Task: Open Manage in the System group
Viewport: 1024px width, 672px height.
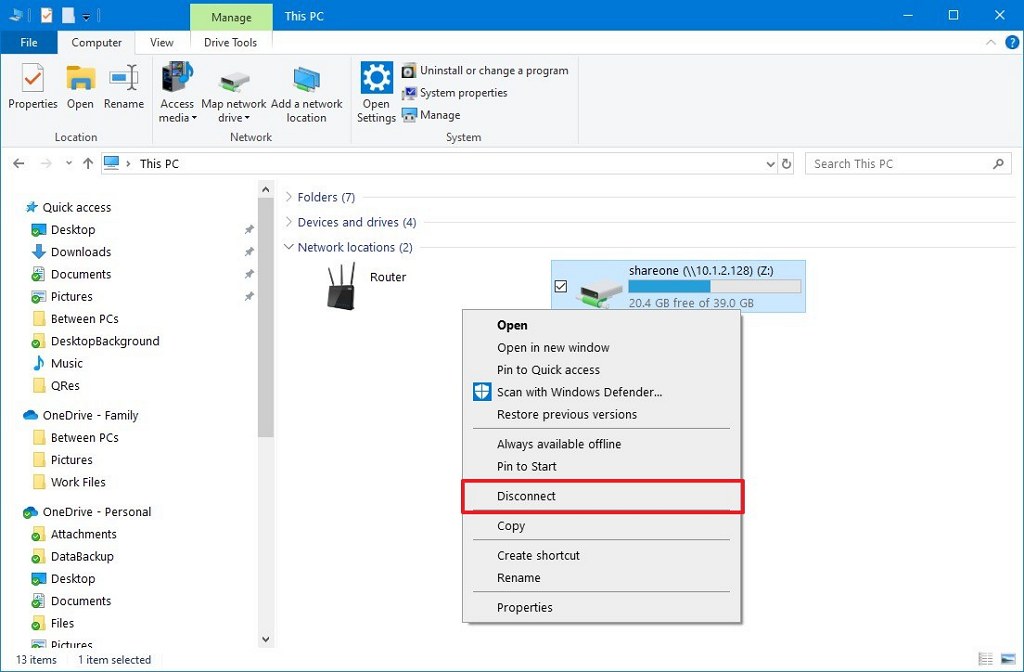Action: (409, 114)
